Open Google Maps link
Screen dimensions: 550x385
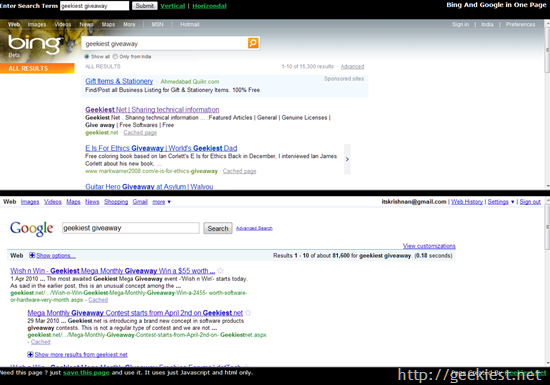[73, 202]
